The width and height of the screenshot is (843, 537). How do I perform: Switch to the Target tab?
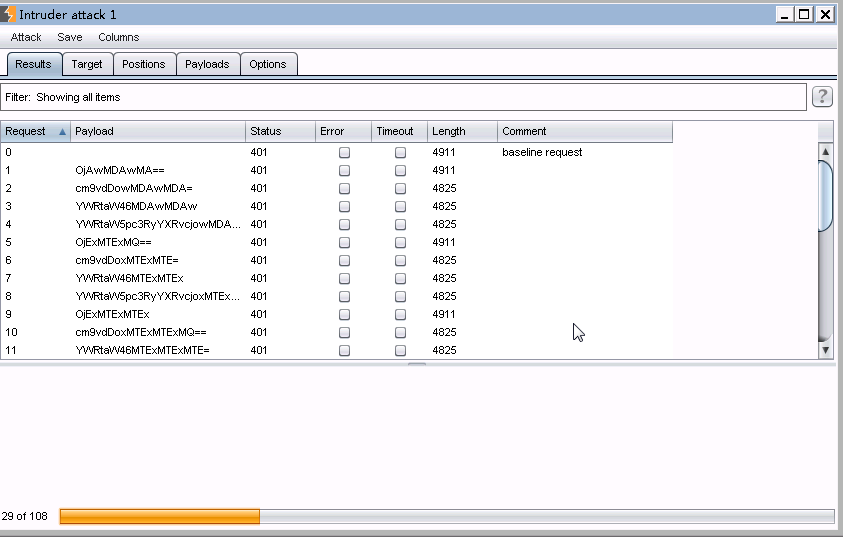coord(87,64)
